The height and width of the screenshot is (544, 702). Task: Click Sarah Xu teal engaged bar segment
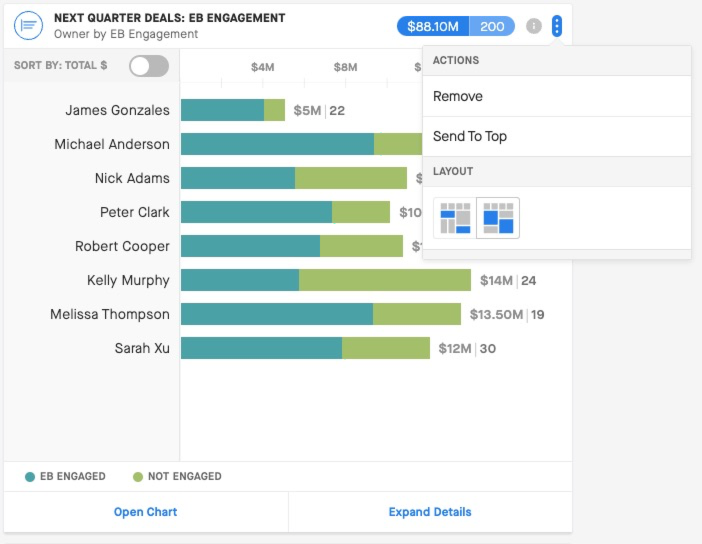click(261, 348)
